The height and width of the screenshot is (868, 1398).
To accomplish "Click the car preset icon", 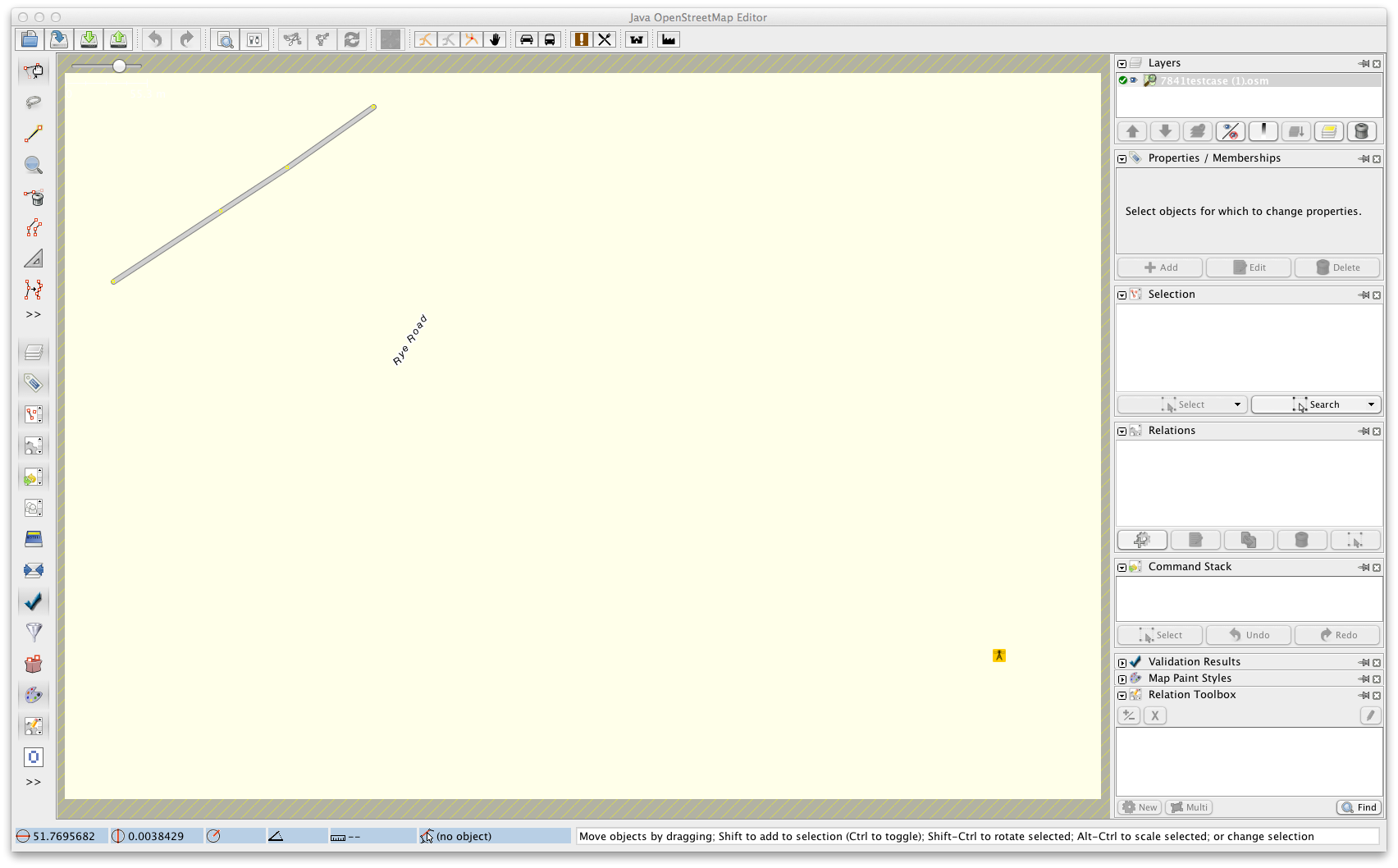I will click(527, 39).
